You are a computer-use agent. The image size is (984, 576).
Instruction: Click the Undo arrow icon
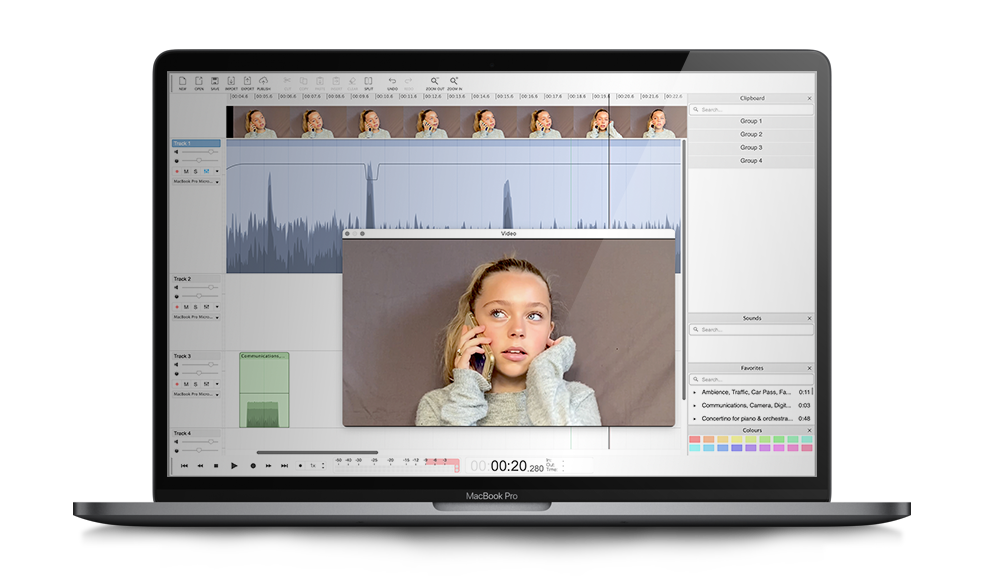point(392,82)
